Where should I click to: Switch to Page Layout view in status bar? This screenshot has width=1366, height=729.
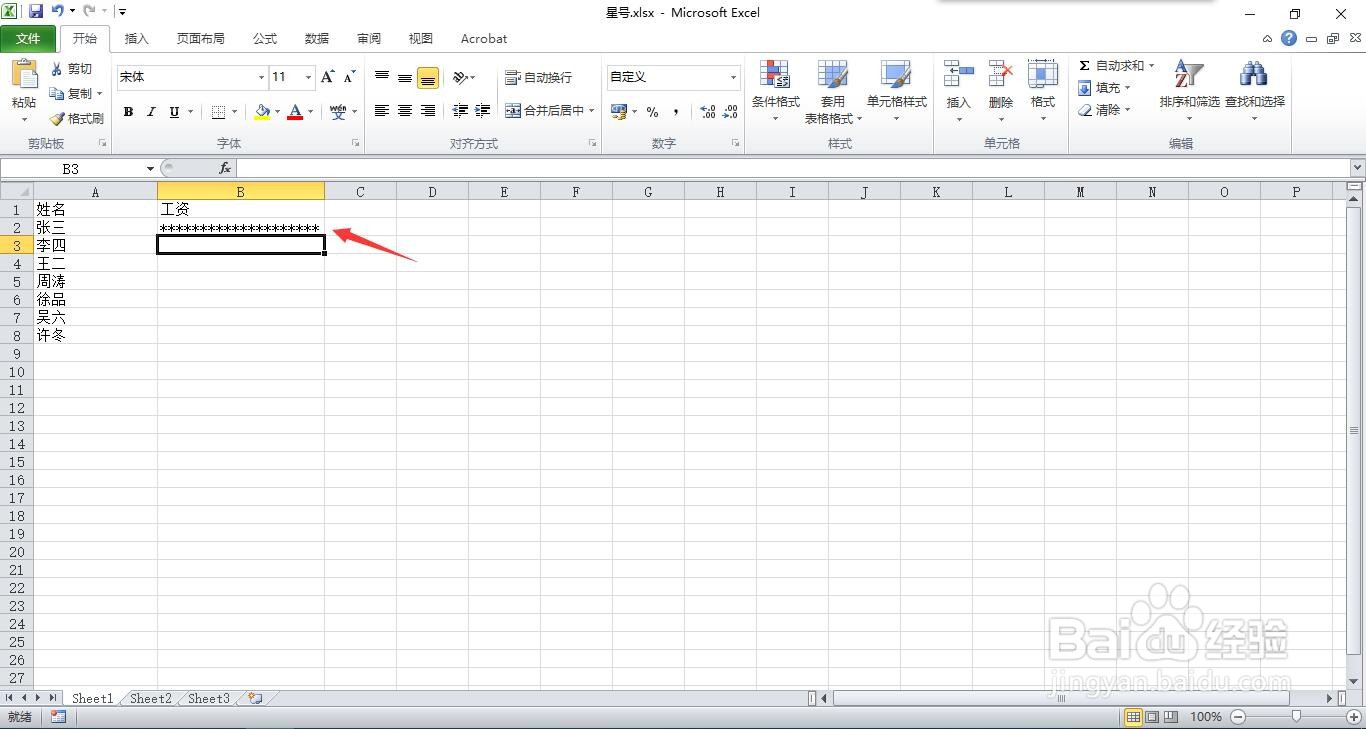pos(1152,716)
